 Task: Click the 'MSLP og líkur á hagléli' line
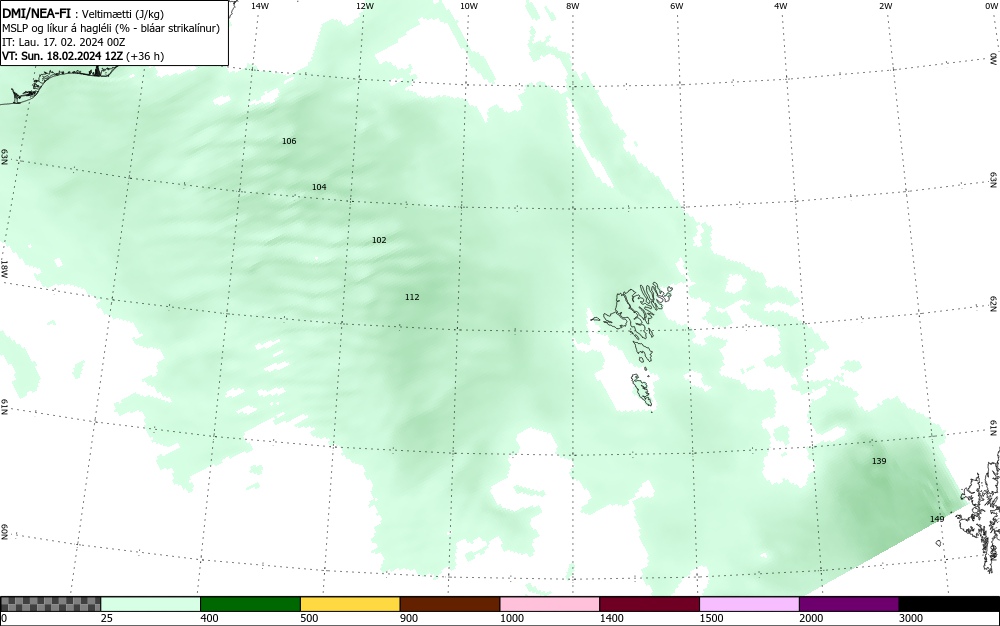click(111, 28)
